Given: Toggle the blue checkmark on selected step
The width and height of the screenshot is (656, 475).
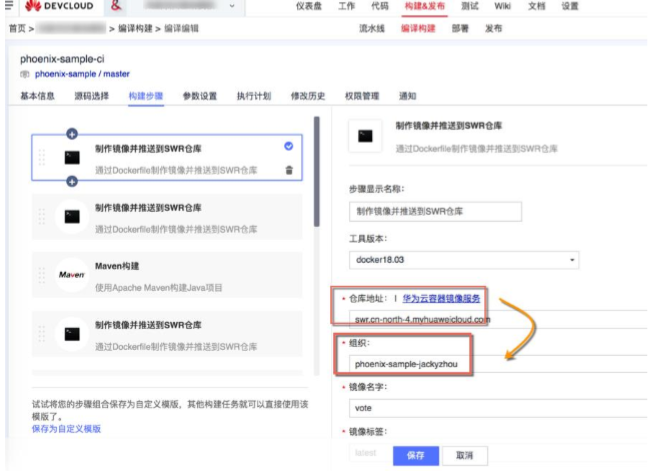Looking at the screenshot, I should coord(289,146).
